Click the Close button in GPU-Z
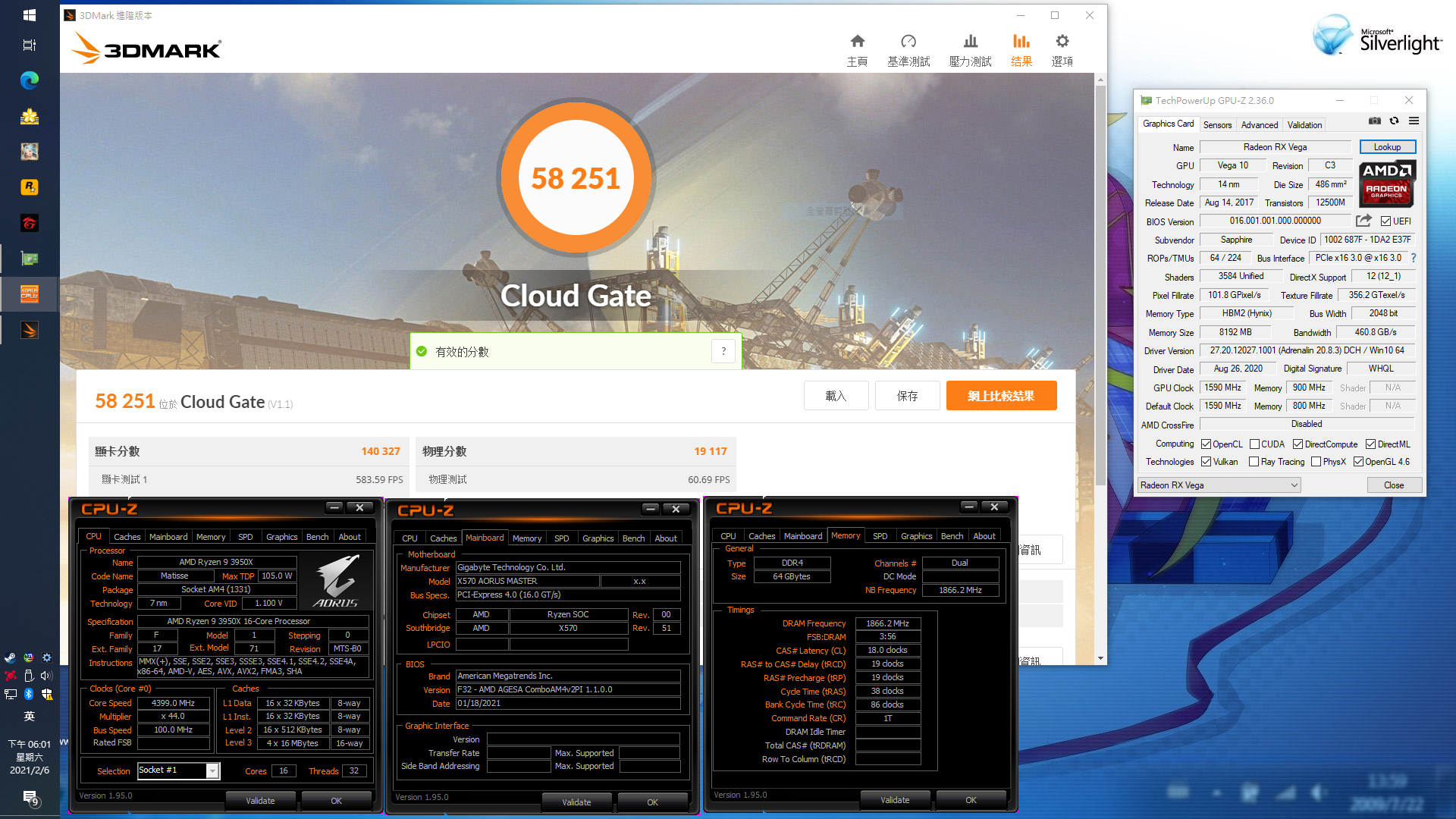The height and width of the screenshot is (819, 1456). 1394,485
